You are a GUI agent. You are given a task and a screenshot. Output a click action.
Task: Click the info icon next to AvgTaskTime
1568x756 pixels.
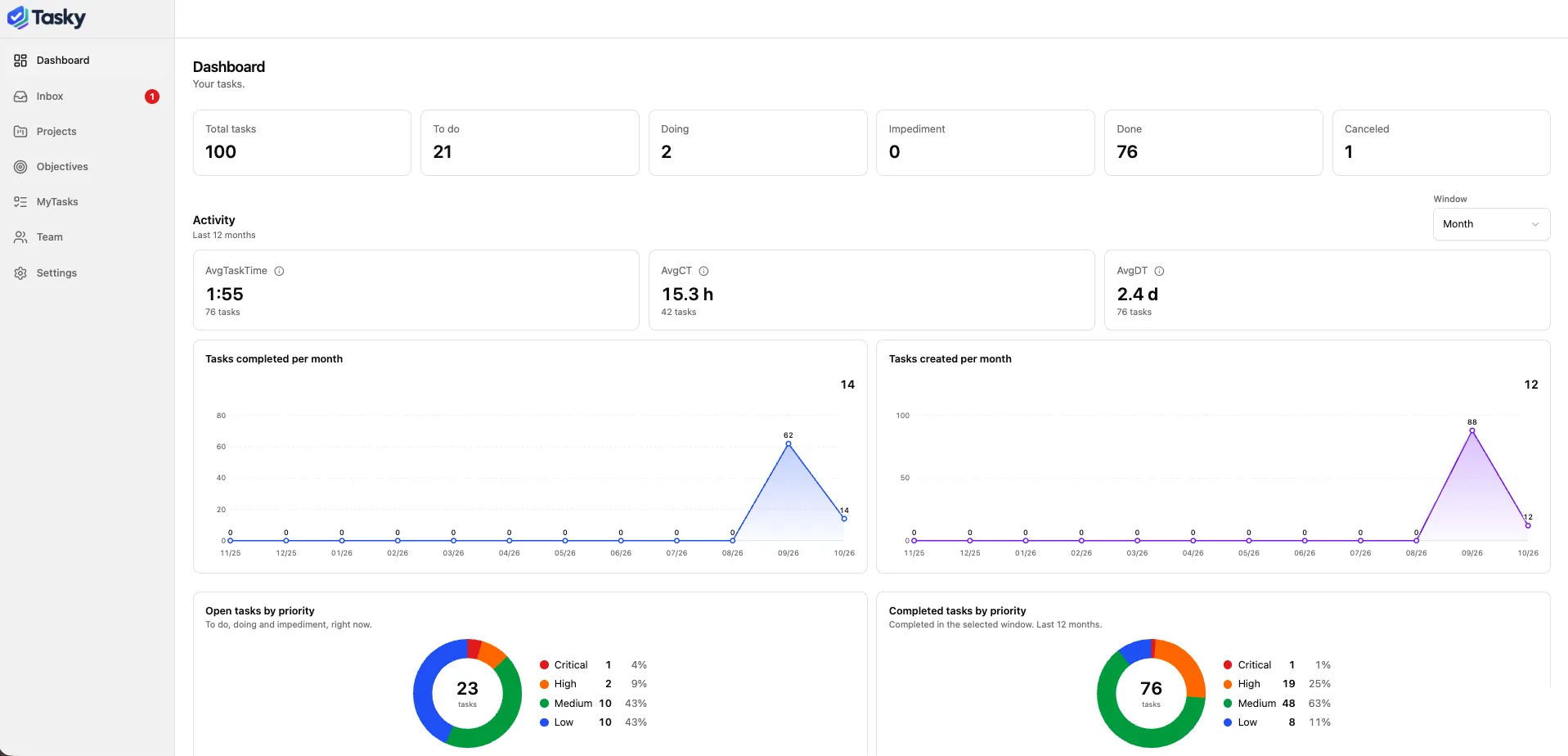pyautogui.click(x=279, y=271)
